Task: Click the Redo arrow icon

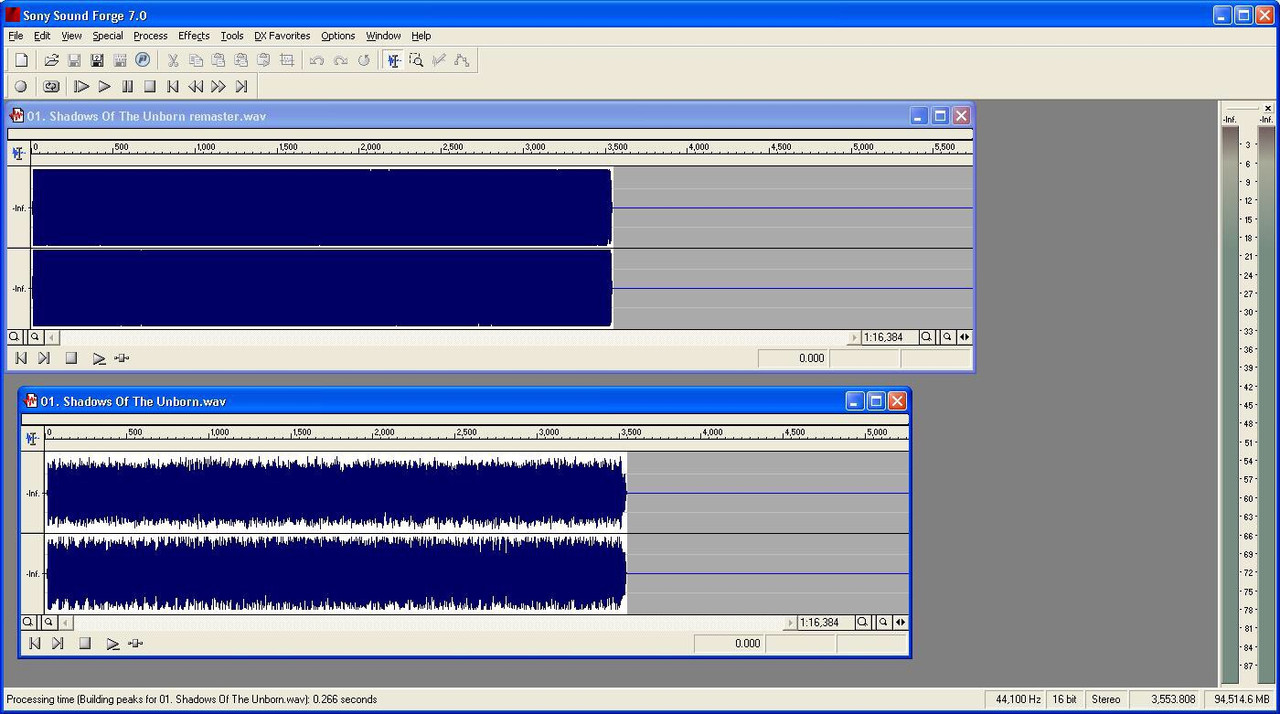Action: coord(340,60)
